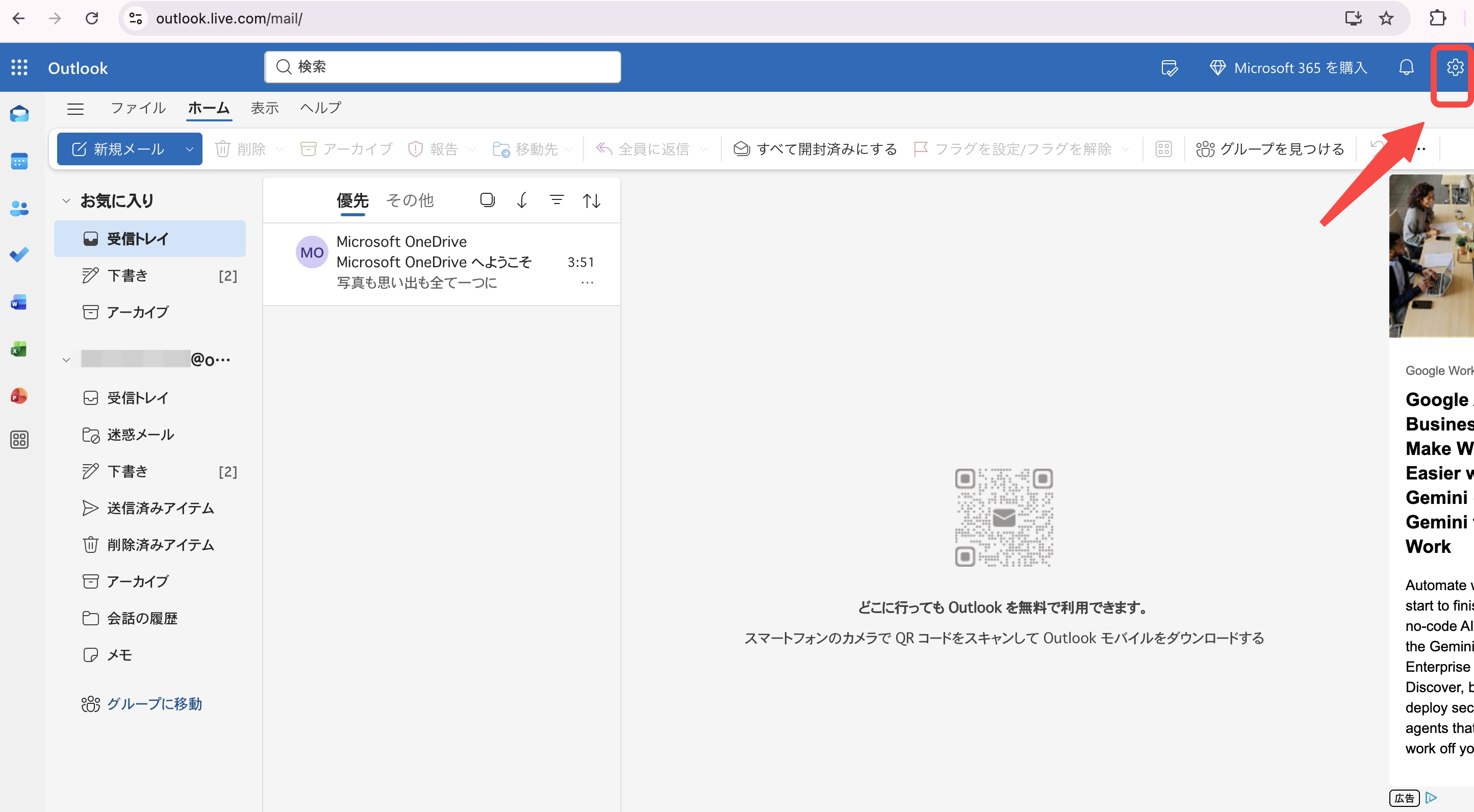Select account 受信トレイ folder
This screenshot has height=812, width=1474.
pyautogui.click(x=150, y=398)
